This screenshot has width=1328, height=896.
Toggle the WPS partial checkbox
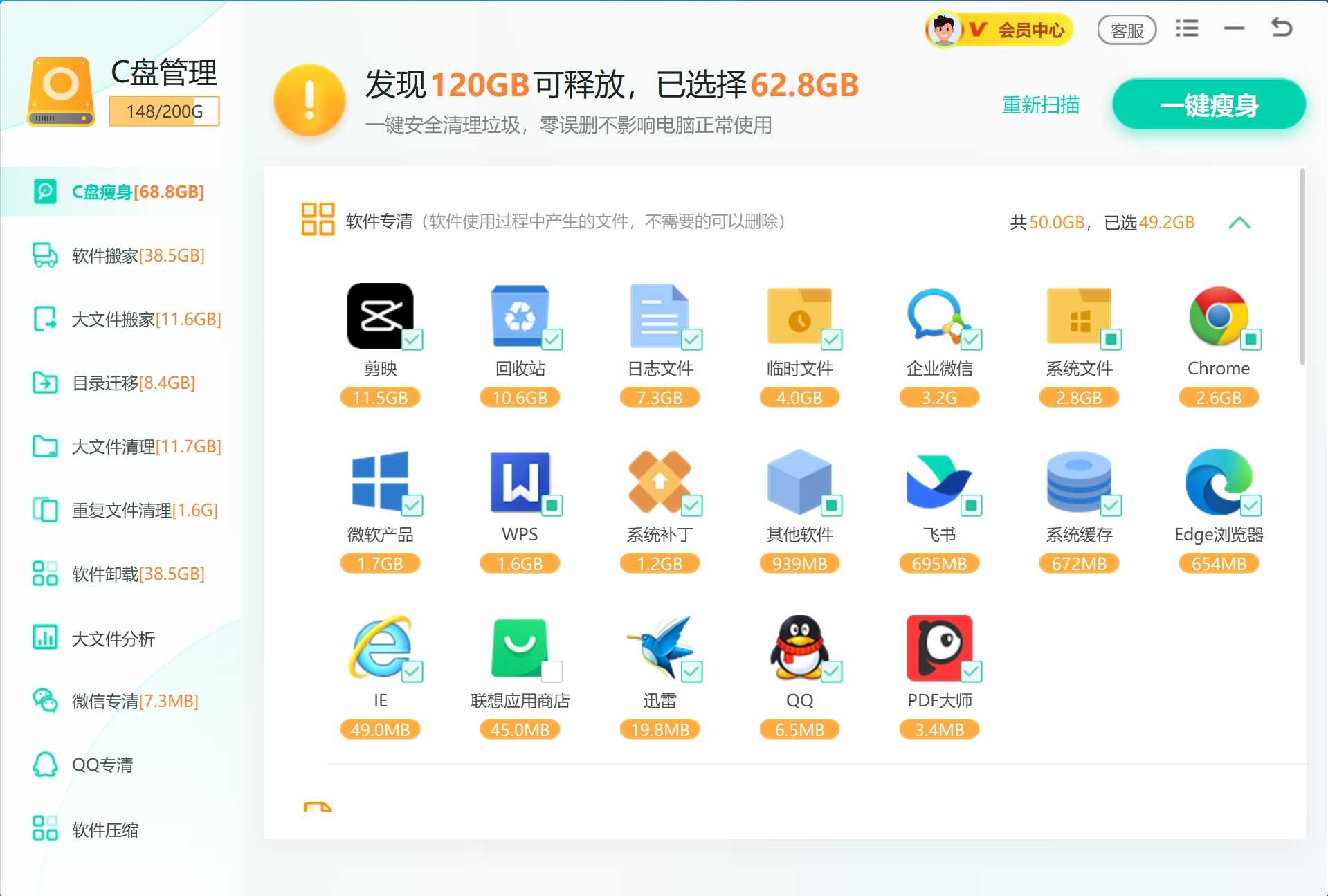(x=552, y=506)
